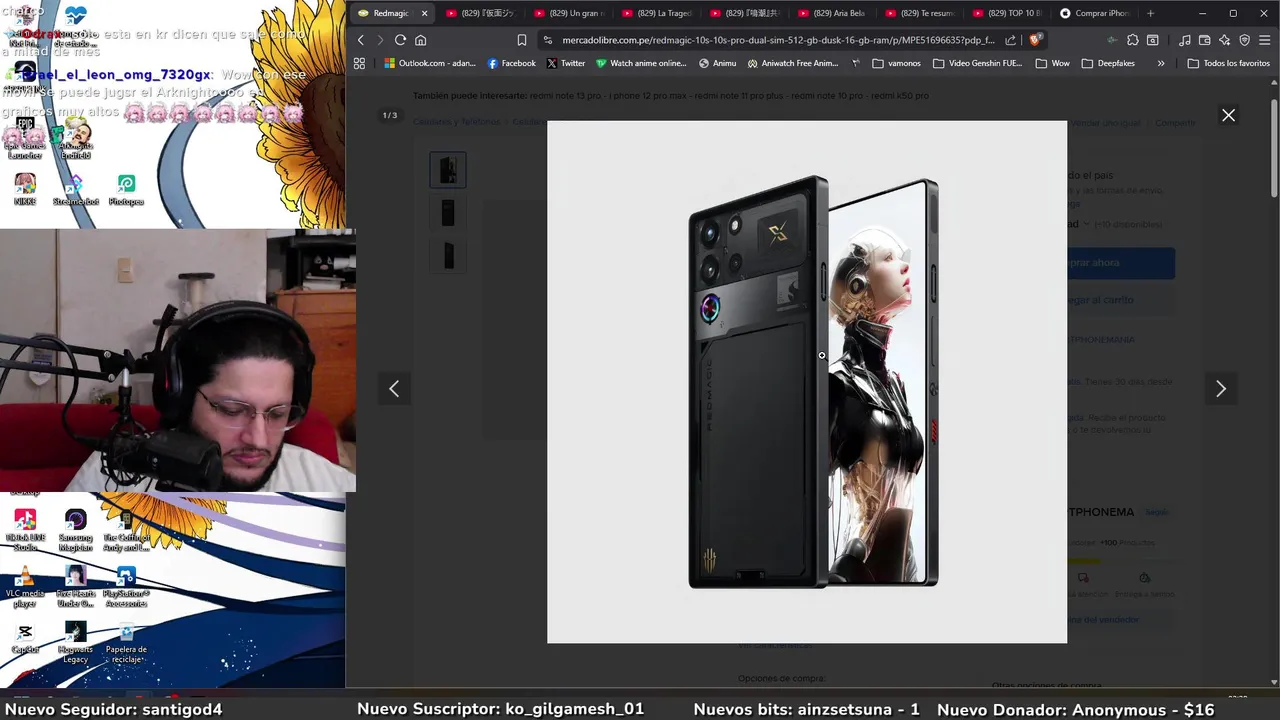
Task: Open the Five Hearts Under One shortcut
Action: [x=75, y=586]
